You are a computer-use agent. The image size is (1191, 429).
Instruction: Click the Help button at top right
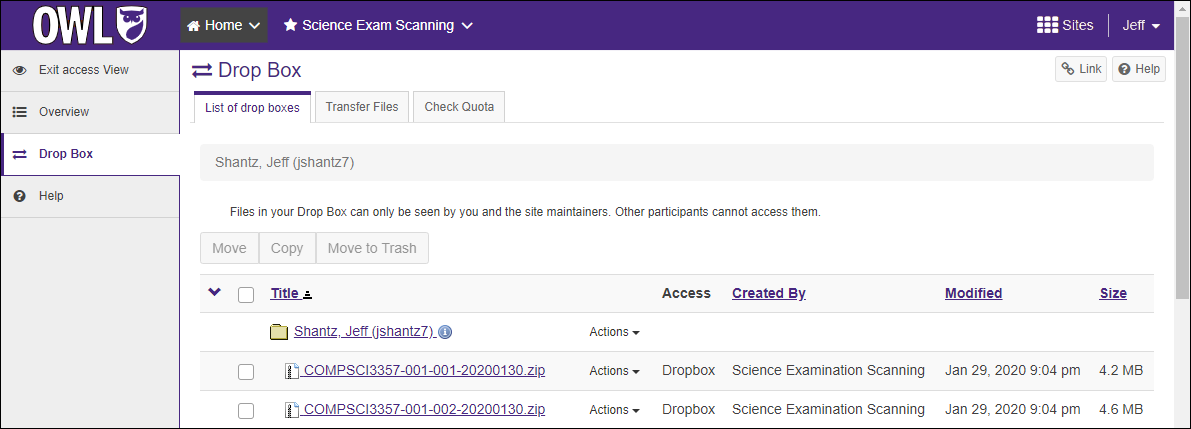coord(1139,68)
